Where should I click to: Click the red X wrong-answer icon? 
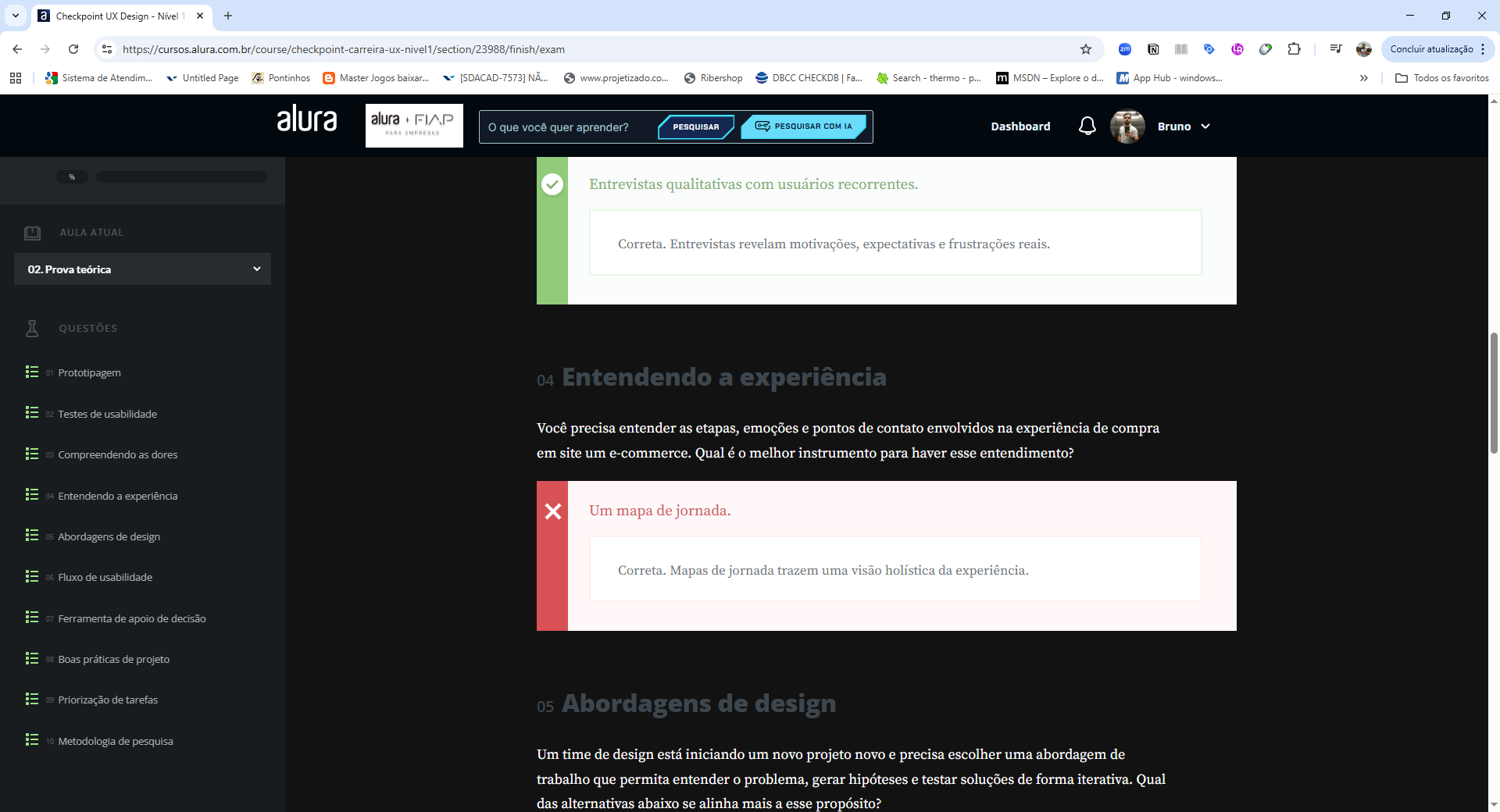click(552, 511)
